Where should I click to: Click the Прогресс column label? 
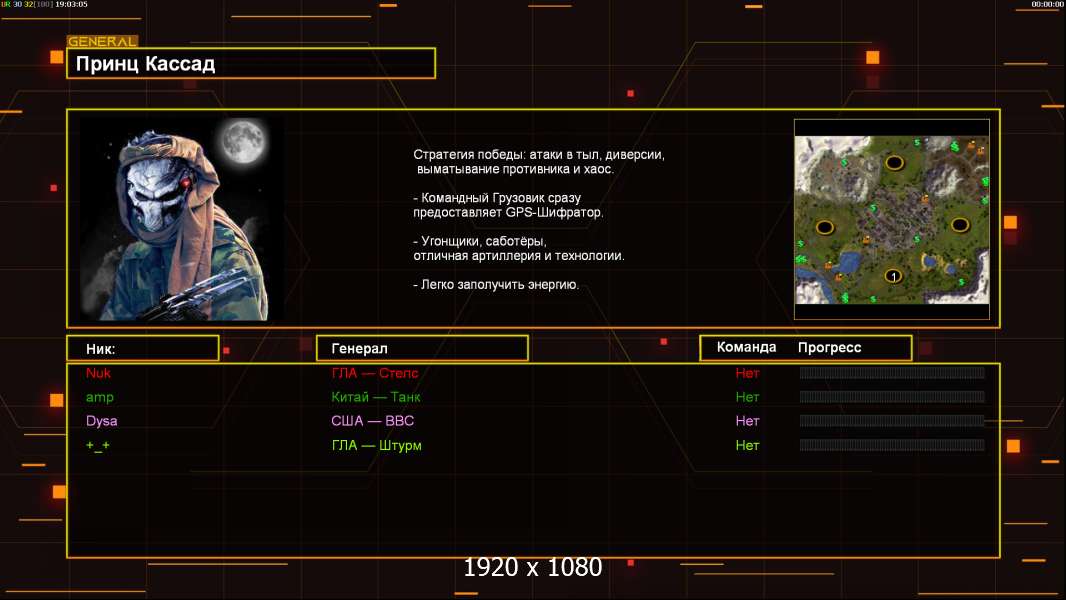tap(829, 347)
